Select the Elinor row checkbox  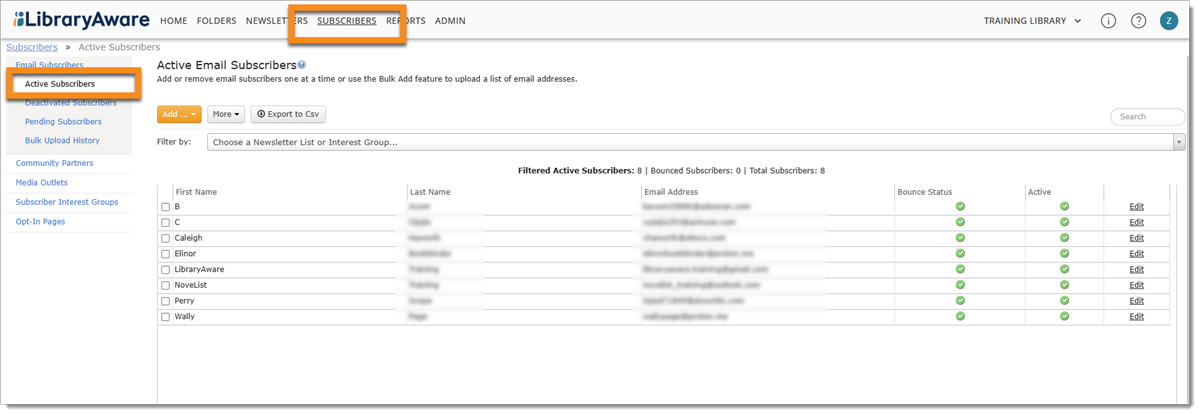[165, 254]
